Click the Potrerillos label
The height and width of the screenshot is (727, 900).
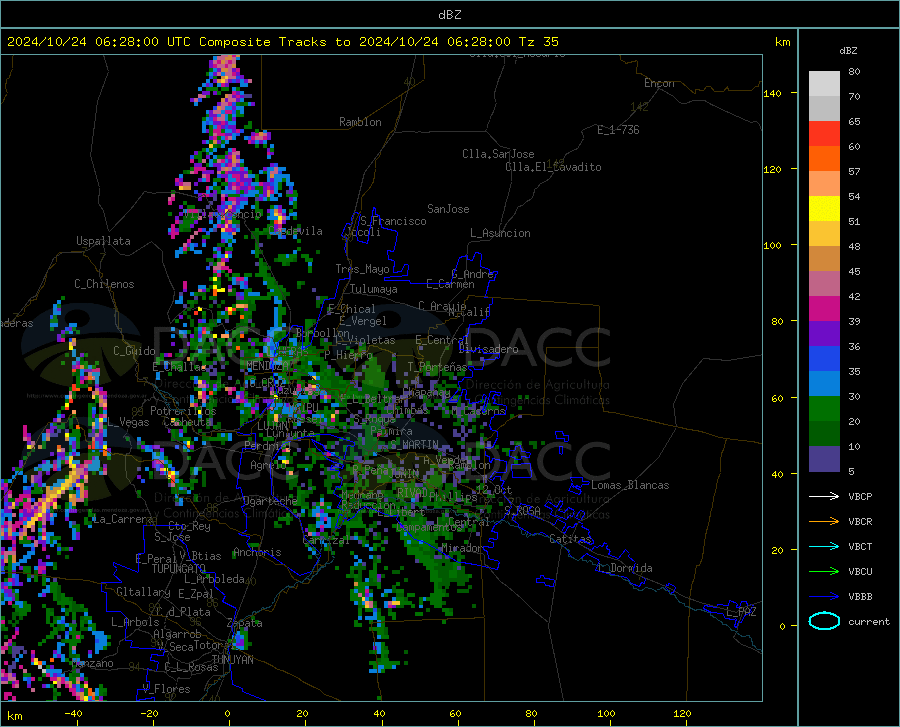pyautogui.click(x=183, y=411)
